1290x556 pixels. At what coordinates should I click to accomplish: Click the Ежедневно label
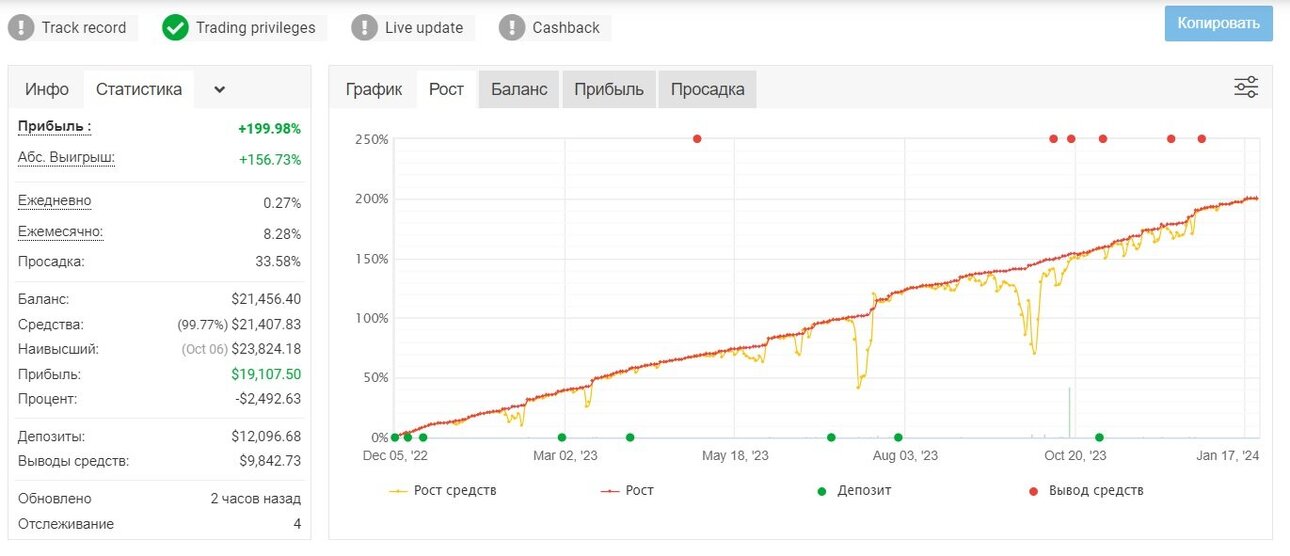pyautogui.click(x=55, y=201)
